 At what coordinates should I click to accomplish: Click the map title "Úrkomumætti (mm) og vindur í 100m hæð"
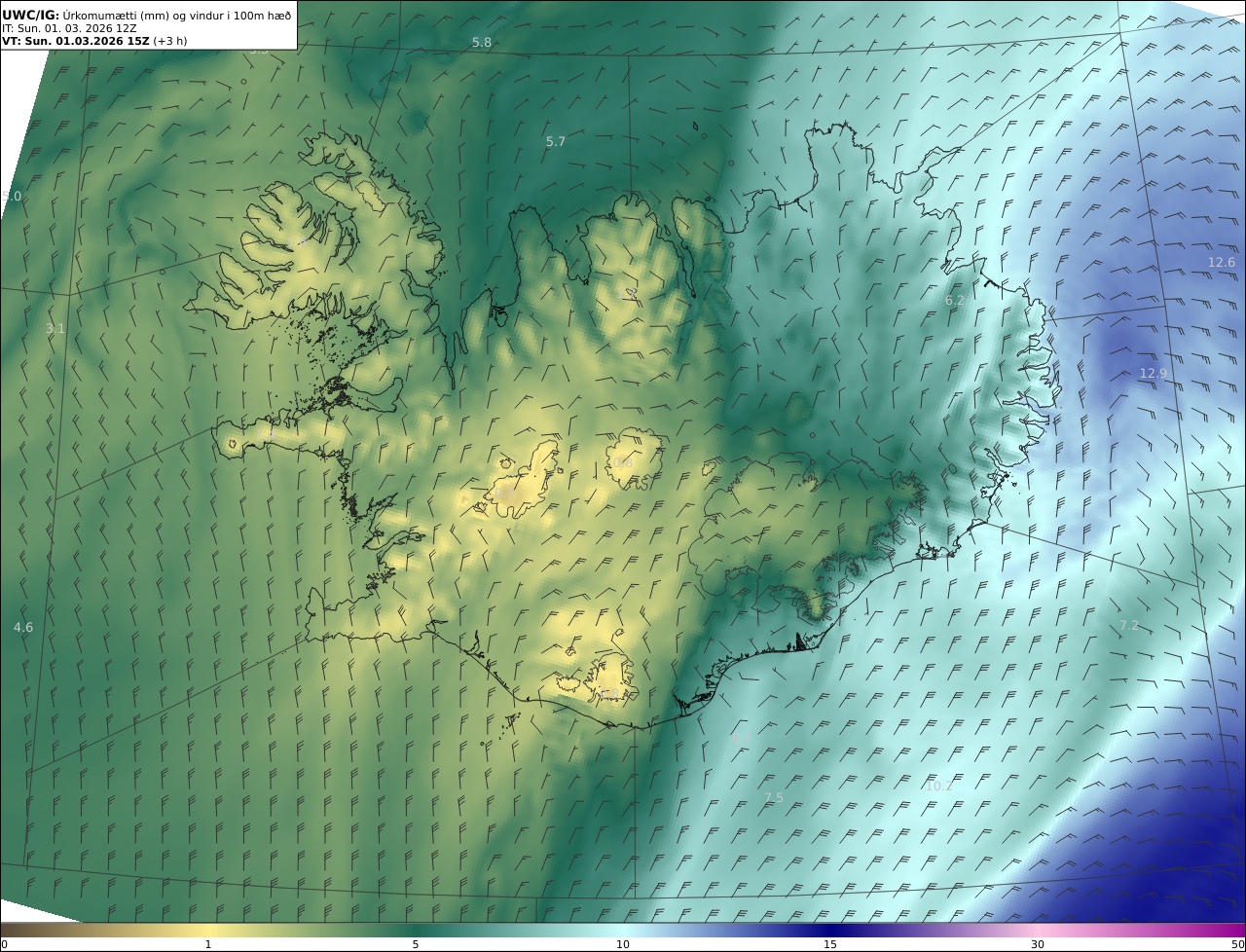tap(176, 15)
